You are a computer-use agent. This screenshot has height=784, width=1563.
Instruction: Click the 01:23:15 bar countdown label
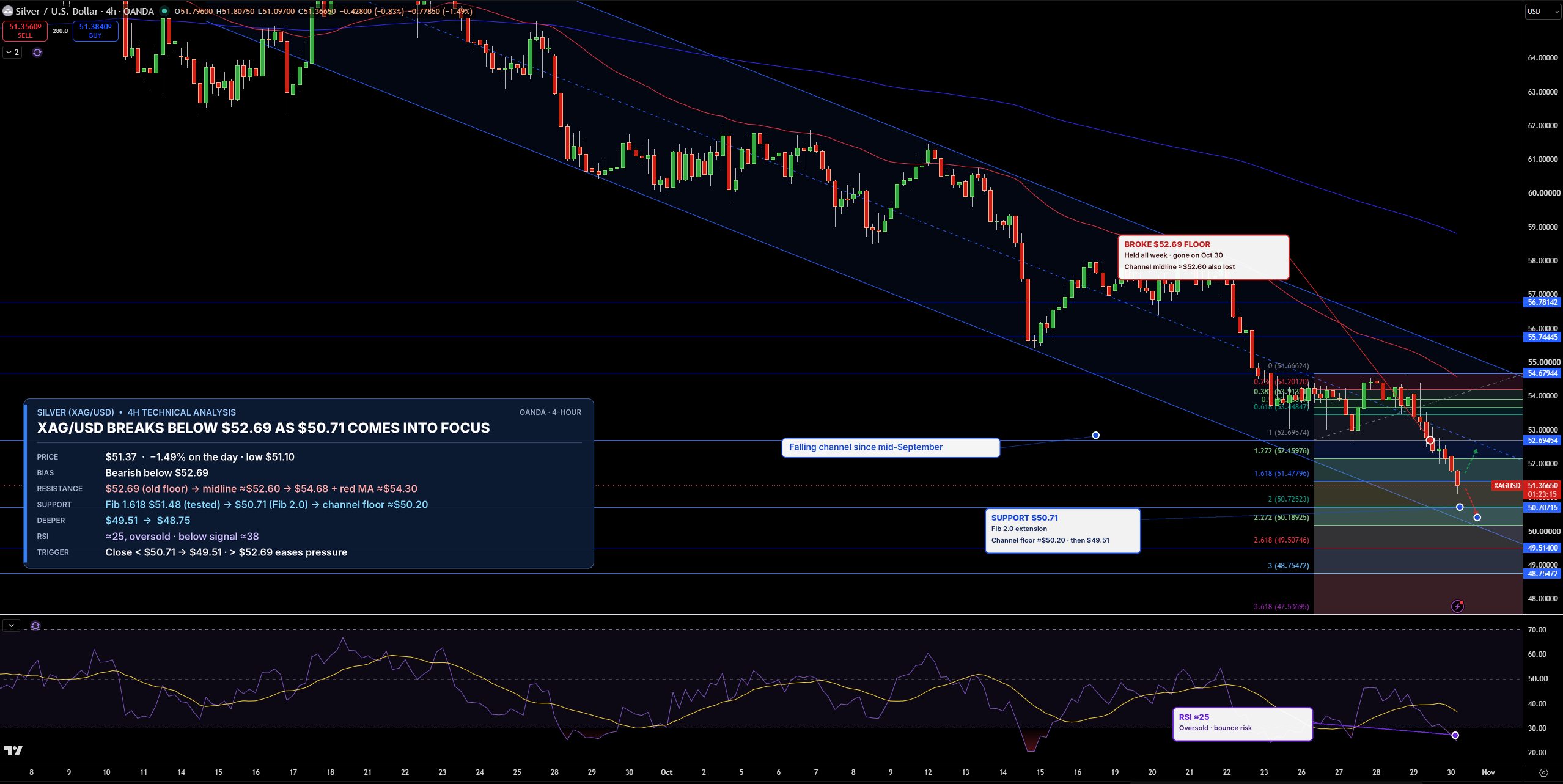coord(1542,494)
